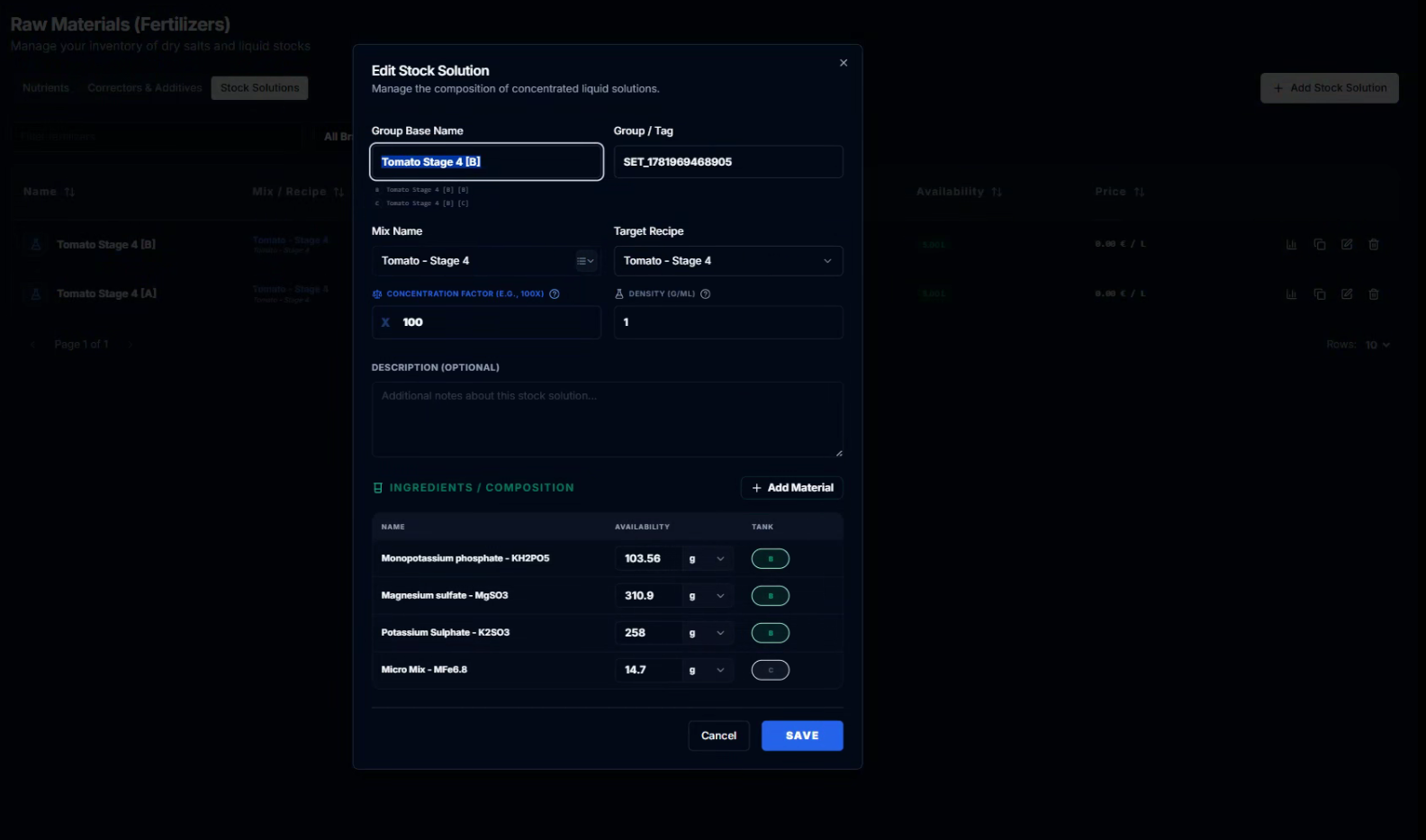Click the Density value field
This screenshot has height=840, width=1426.
pyautogui.click(x=728, y=322)
